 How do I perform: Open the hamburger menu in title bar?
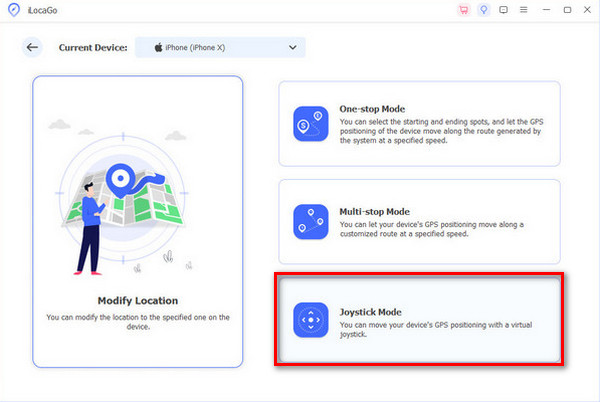[523, 10]
